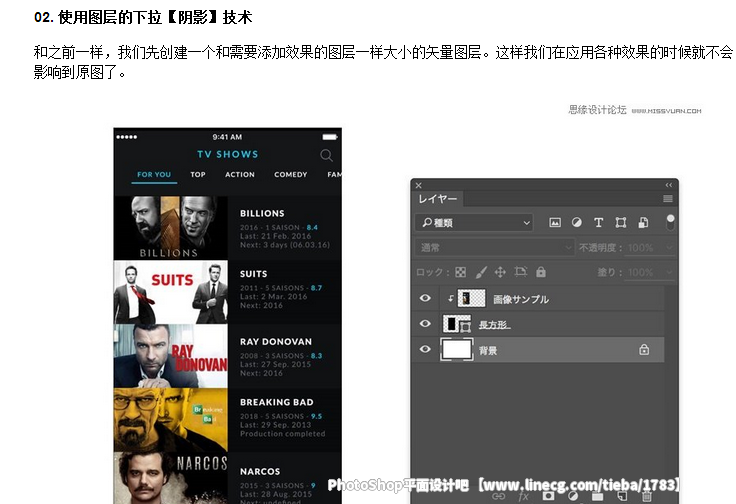Open the 塗り fill dropdown arrow
Image resolution: width=736 pixels, height=504 pixels.
pyautogui.click(x=669, y=272)
